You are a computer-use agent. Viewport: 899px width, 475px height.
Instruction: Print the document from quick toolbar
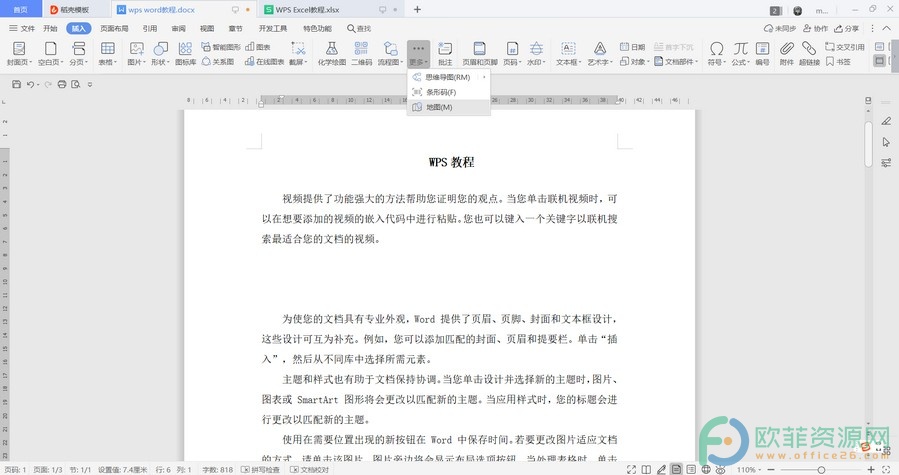pos(62,84)
